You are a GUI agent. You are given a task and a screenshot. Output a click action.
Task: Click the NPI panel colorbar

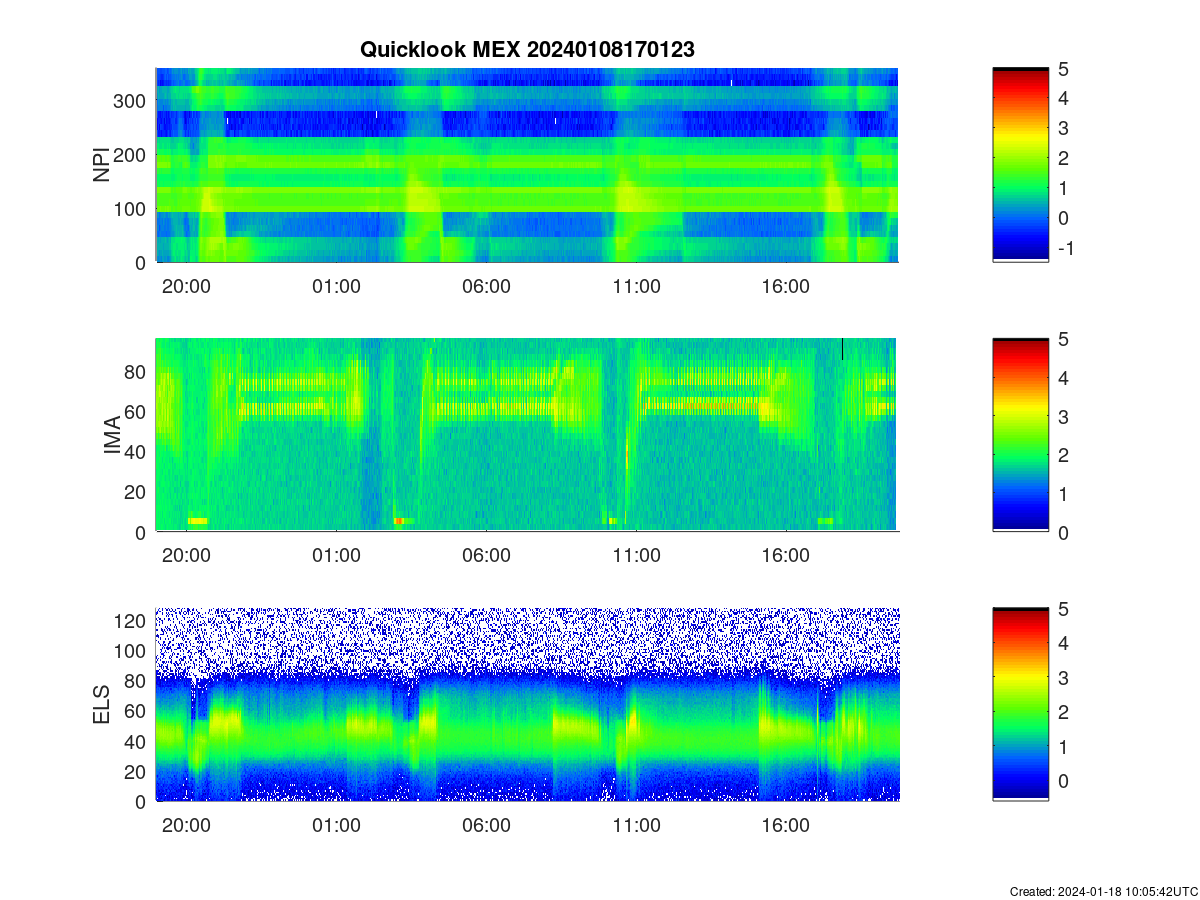[1021, 165]
